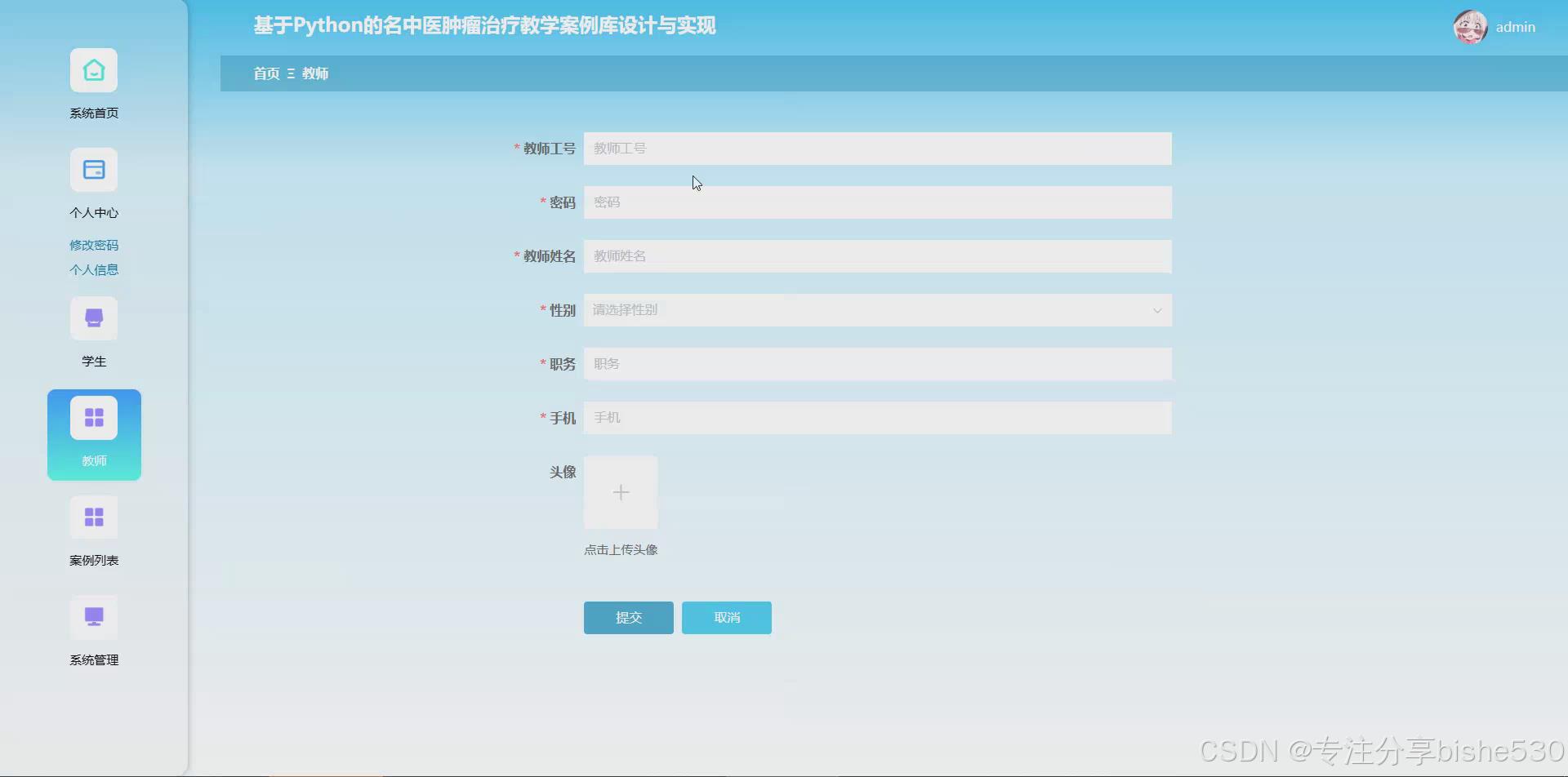
Task: Select 首页 in the breadcrumb bar
Action: 265,73
